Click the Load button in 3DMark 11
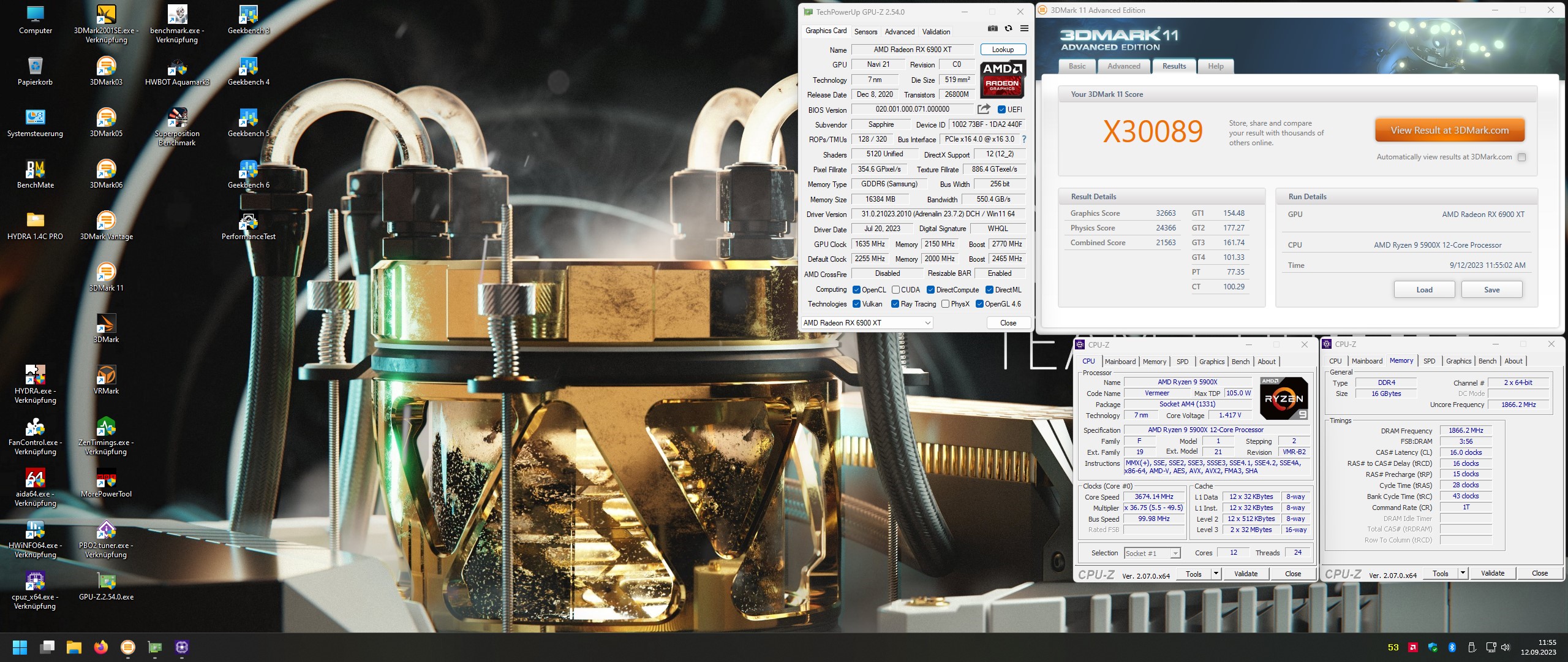Screen dimensions: 1568x662 (x=1424, y=290)
